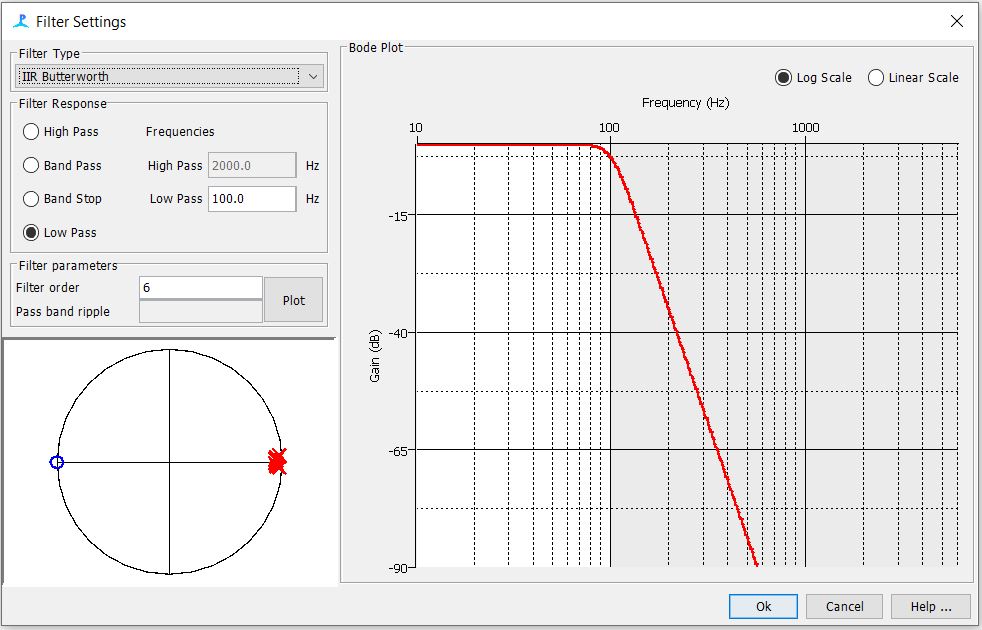Click the Pass band ripple field

[200, 312]
